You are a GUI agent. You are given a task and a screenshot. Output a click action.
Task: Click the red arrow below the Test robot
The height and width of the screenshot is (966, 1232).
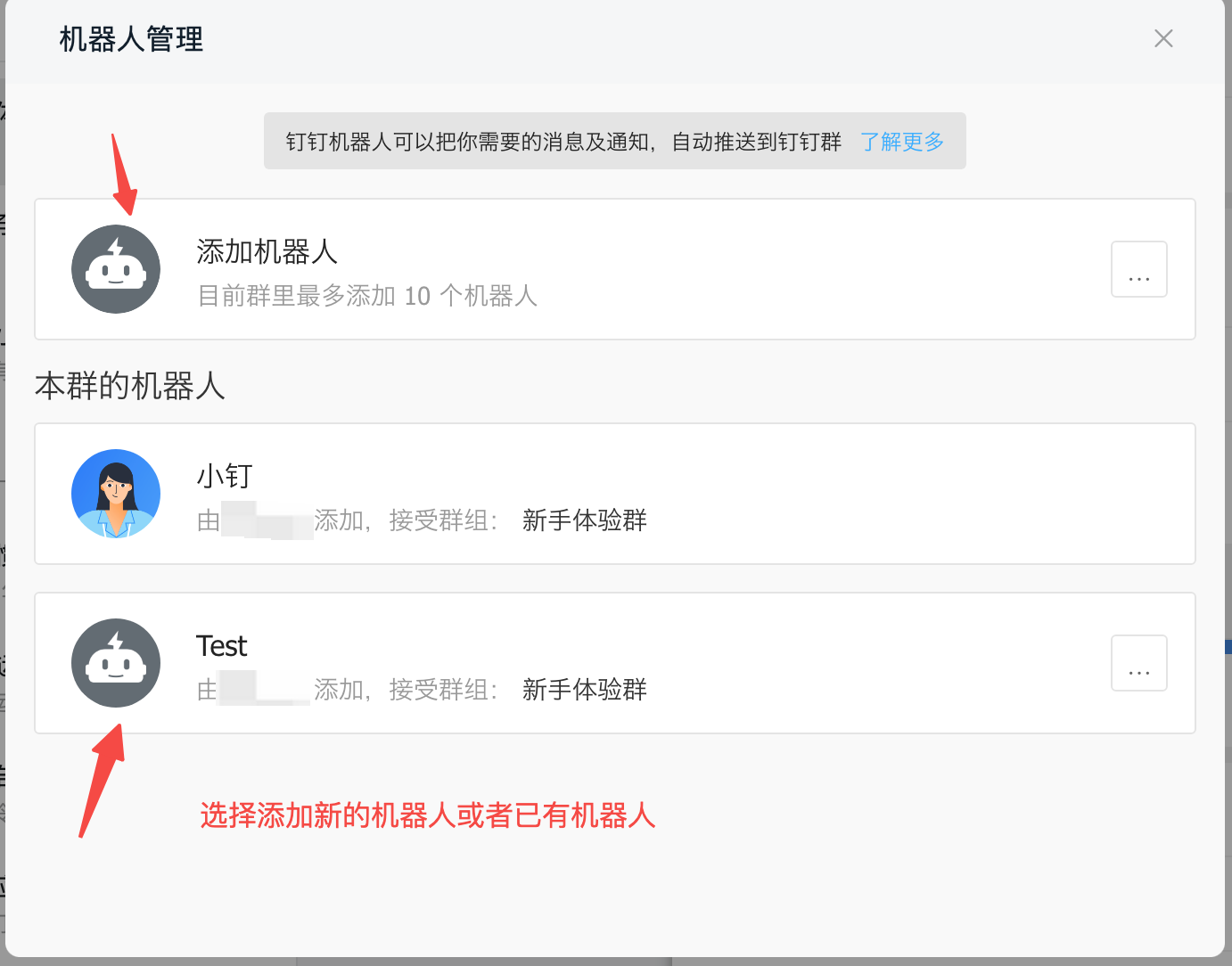[x=102, y=781]
